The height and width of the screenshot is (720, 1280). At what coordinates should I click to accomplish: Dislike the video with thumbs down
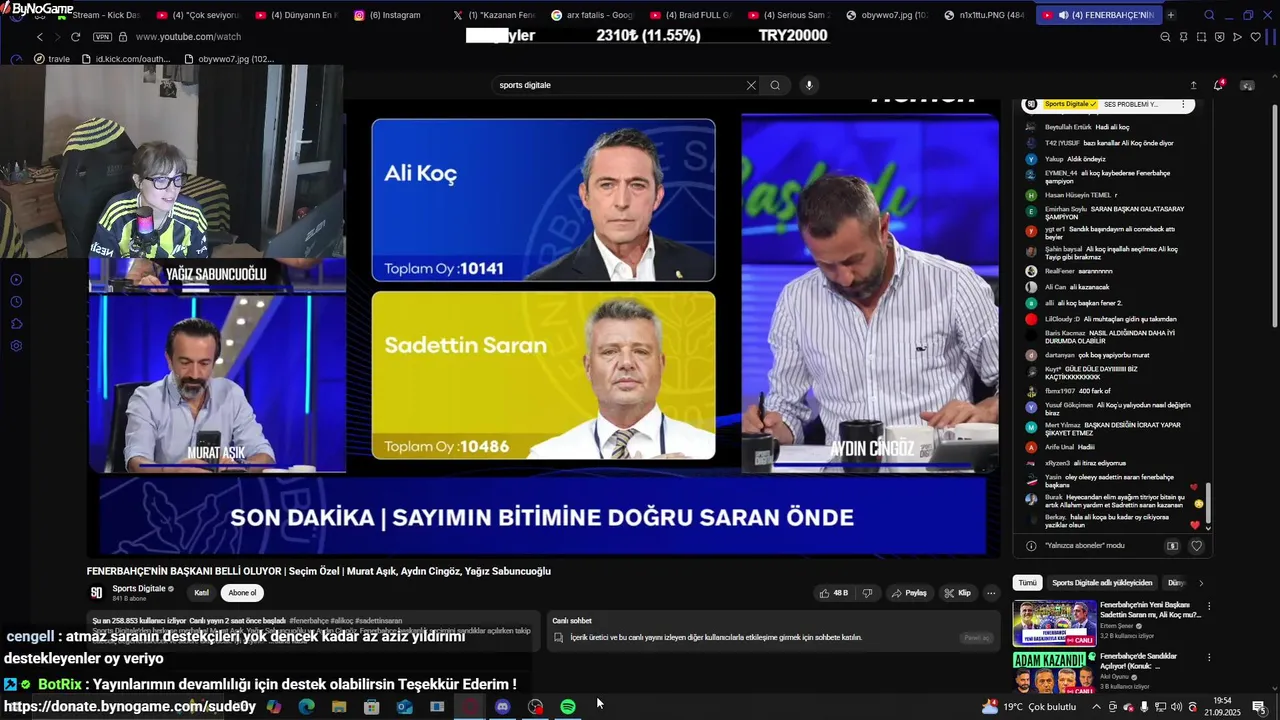[867, 593]
